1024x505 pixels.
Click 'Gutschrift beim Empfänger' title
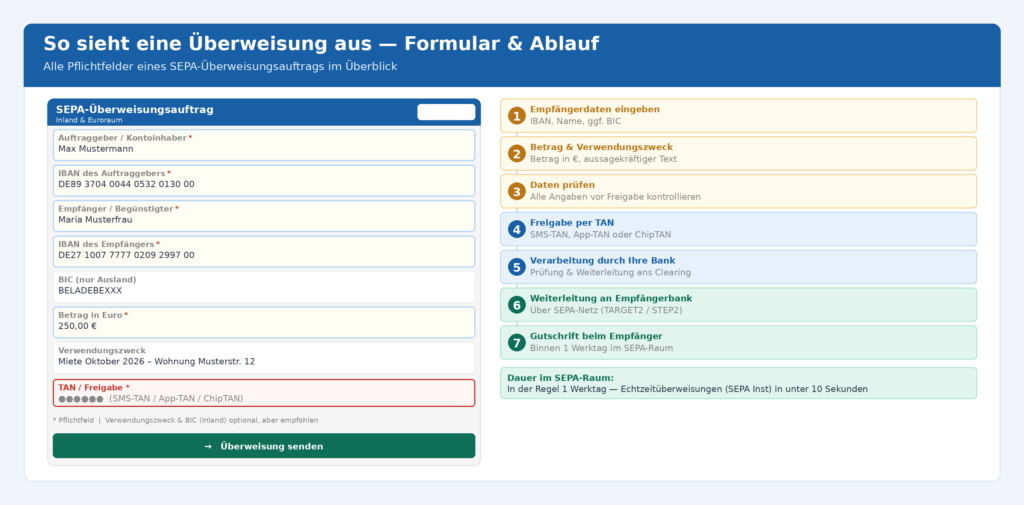pos(596,336)
